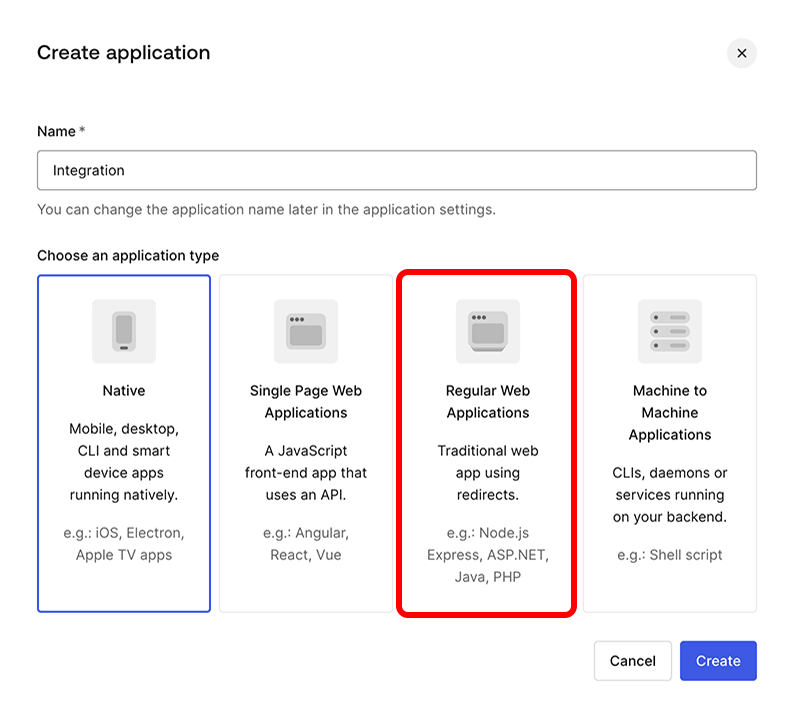Close the Create application dialog
Viewport: 795px width, 718px height.
[741, 53]
